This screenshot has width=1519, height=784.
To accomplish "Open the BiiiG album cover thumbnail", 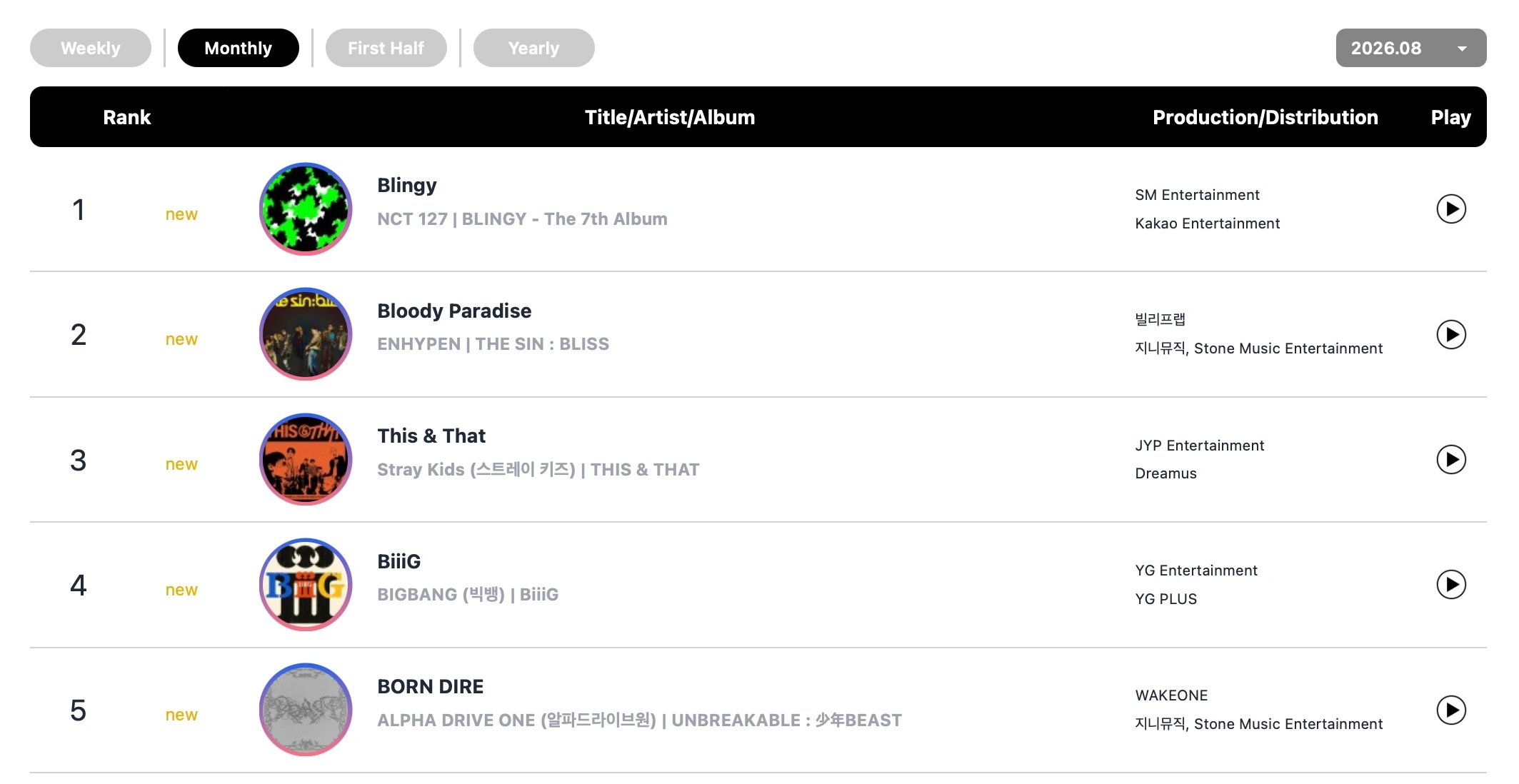I will [x=306, y=585].
